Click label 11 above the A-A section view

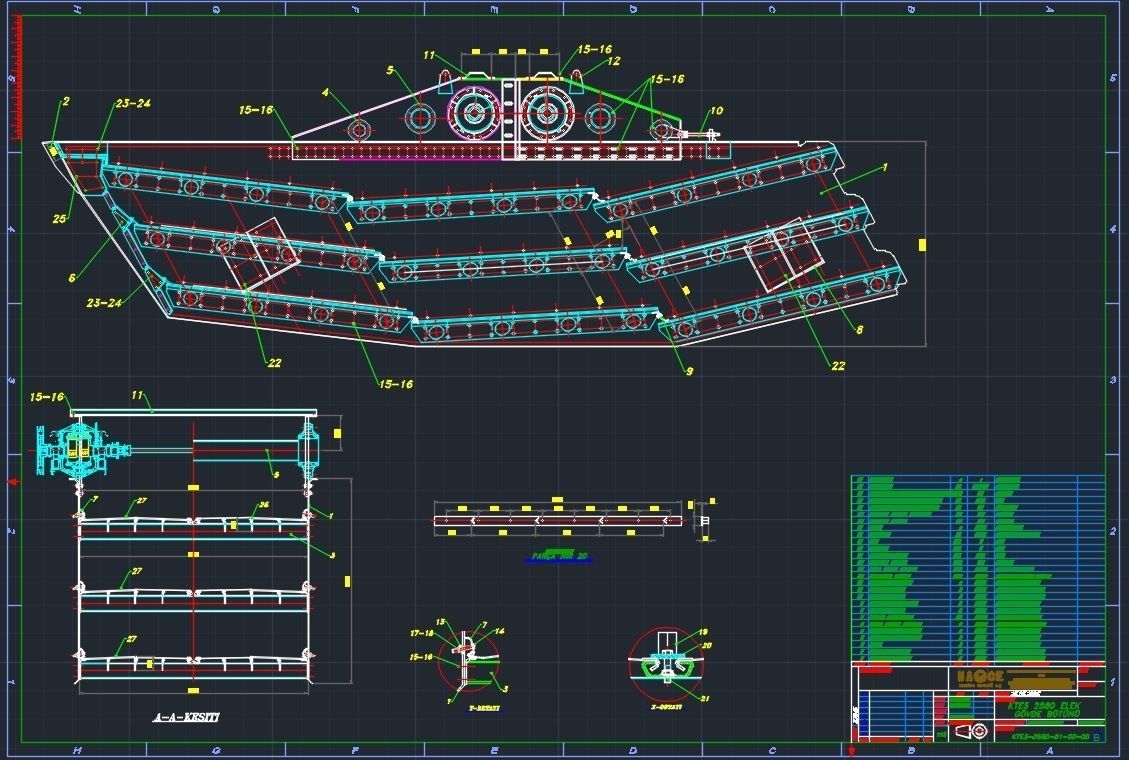[138, 395]
